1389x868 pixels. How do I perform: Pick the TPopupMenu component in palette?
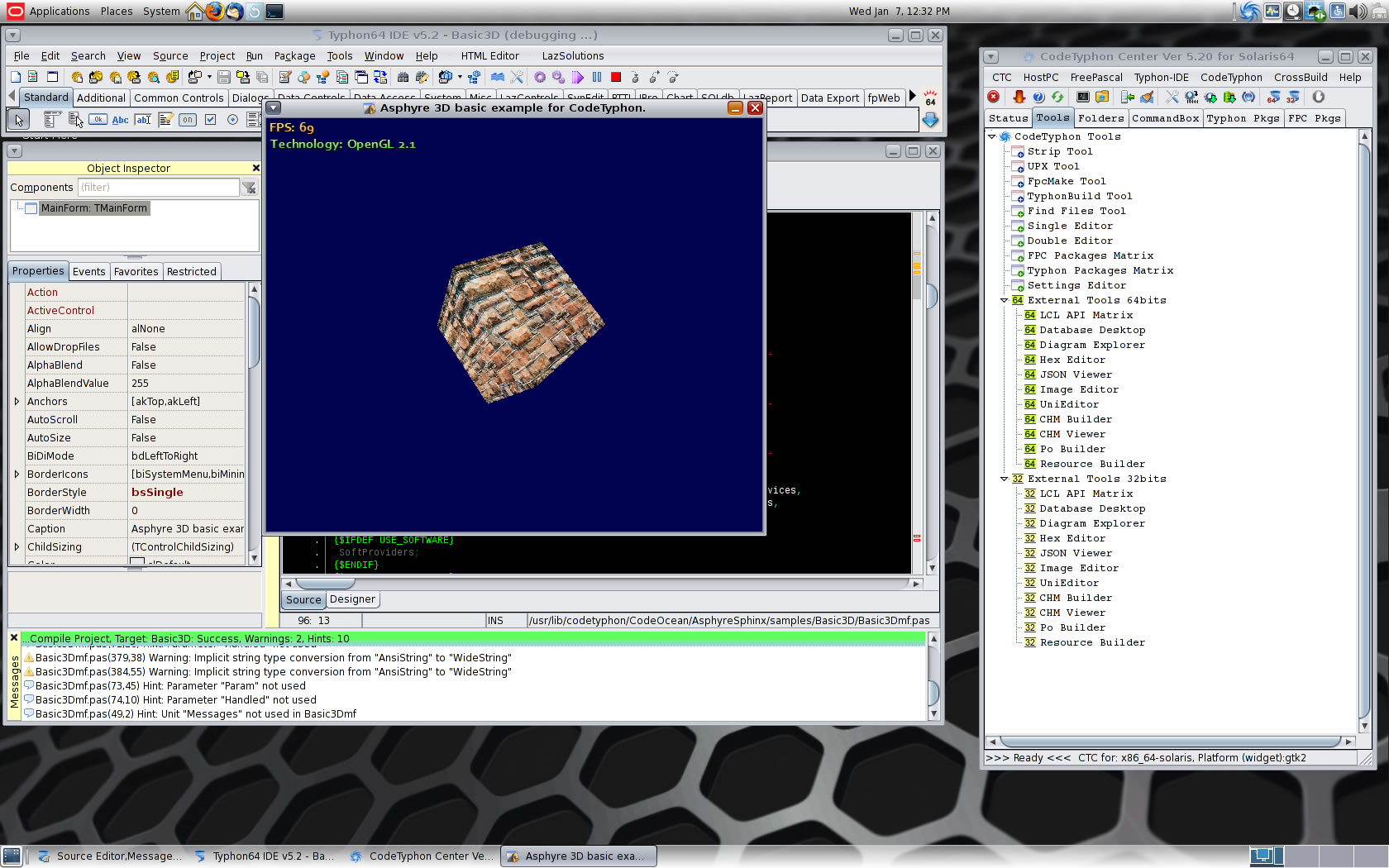point(75,120)
